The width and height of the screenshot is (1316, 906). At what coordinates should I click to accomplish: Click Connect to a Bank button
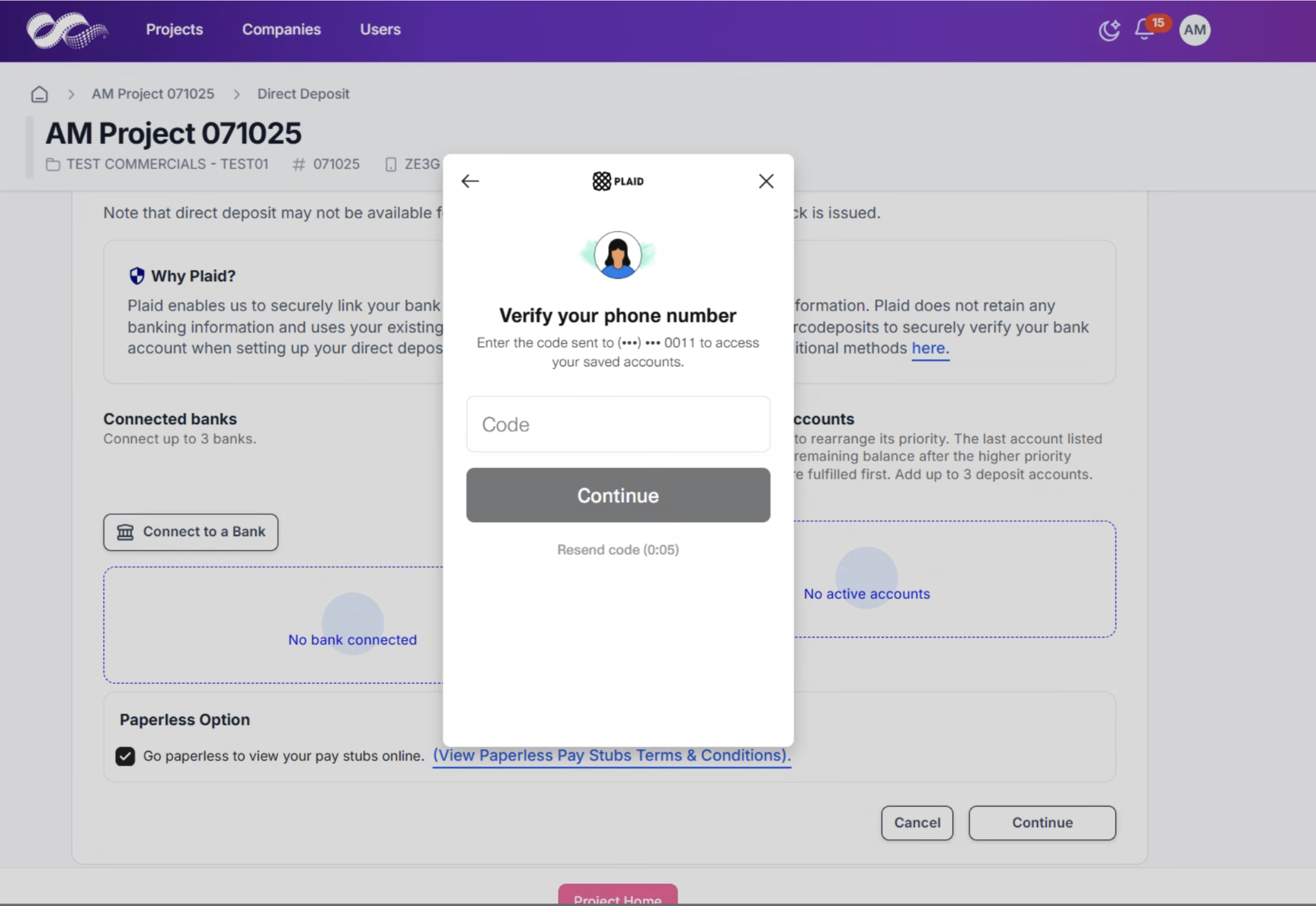pos(191,532)
